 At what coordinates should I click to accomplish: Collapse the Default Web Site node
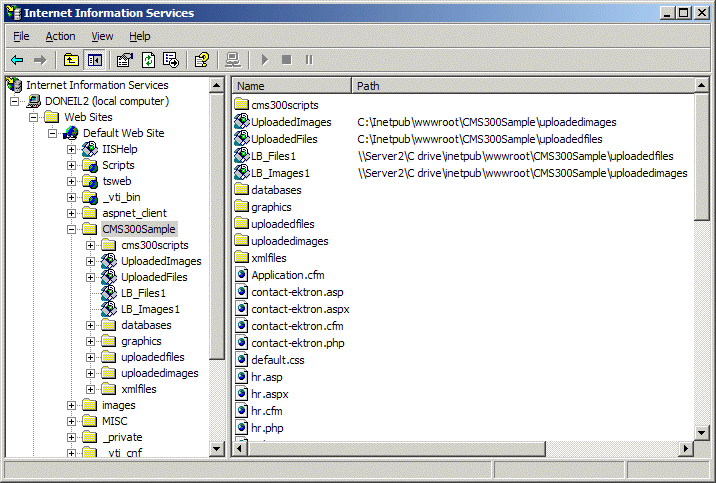(x=53, y=133)
